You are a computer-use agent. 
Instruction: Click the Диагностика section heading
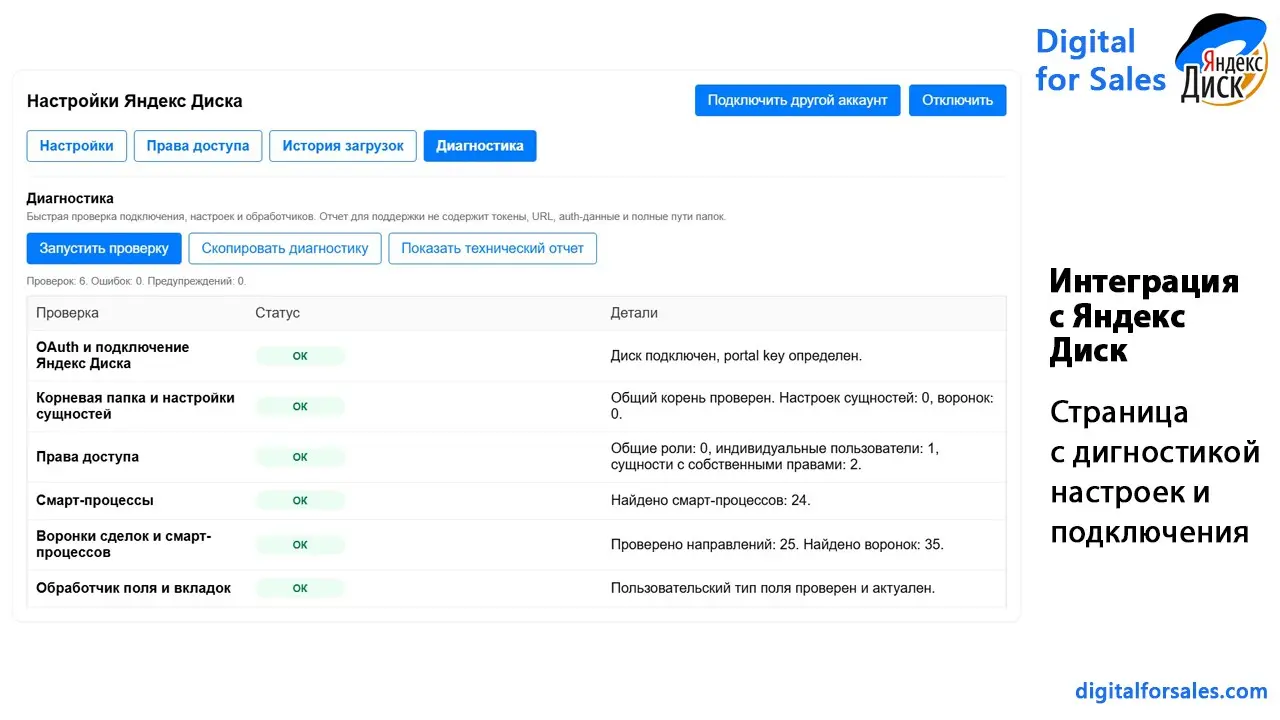click(70, 198)
